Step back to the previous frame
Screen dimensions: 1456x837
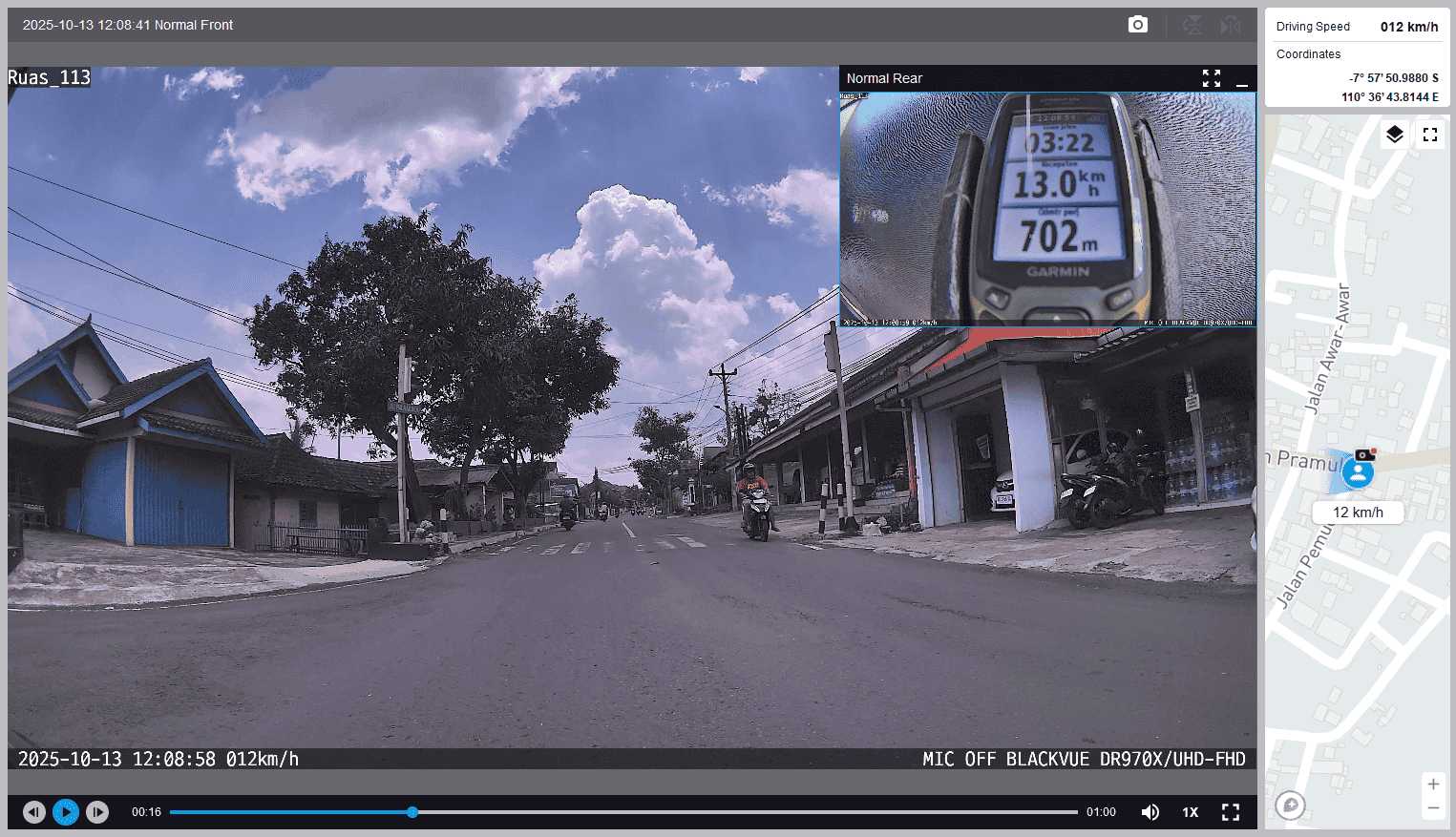point(34,812)
